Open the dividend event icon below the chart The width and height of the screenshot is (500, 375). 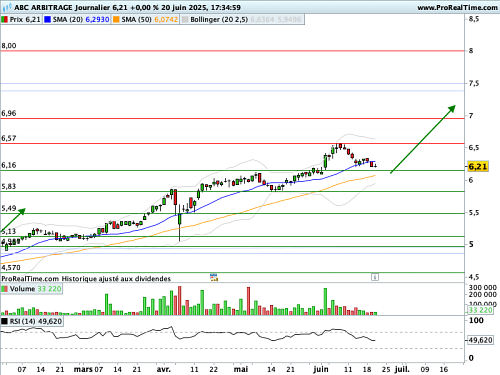(214, 277)
